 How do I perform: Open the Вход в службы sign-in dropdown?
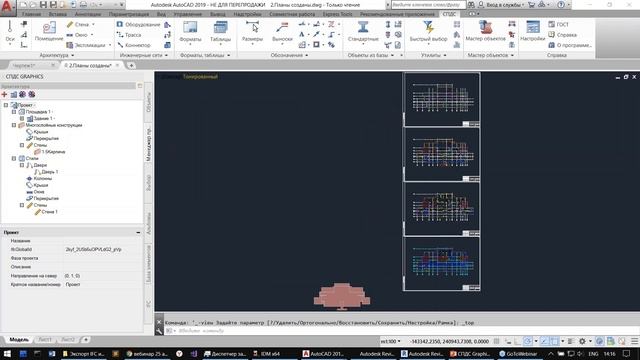point(504,5)
